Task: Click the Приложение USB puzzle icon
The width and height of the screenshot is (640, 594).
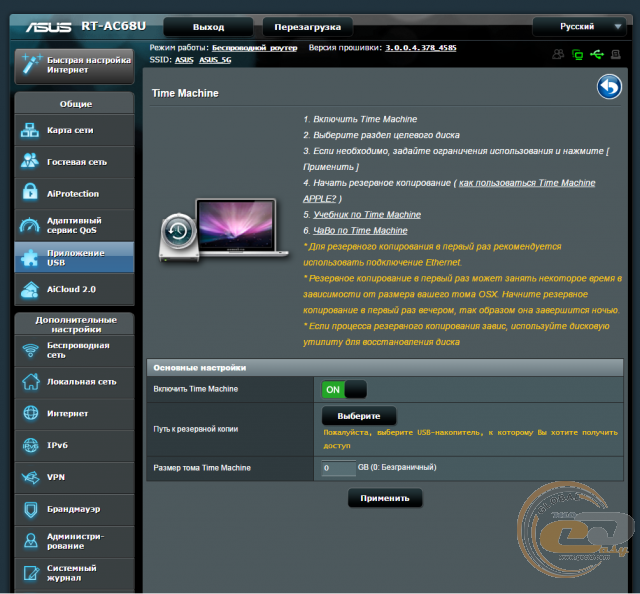Action: [30, 258]
